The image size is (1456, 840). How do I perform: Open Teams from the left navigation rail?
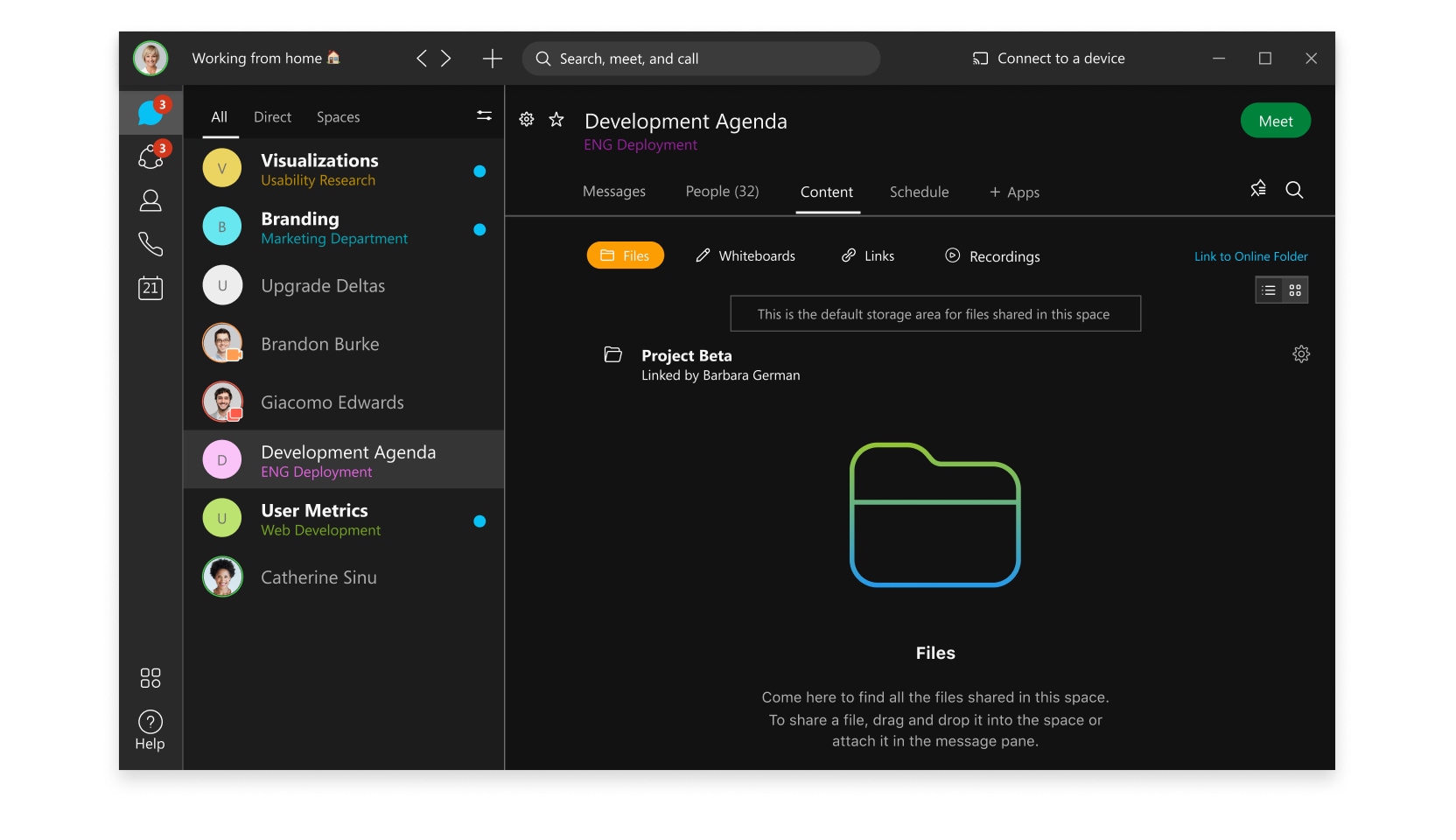point(150,157)
